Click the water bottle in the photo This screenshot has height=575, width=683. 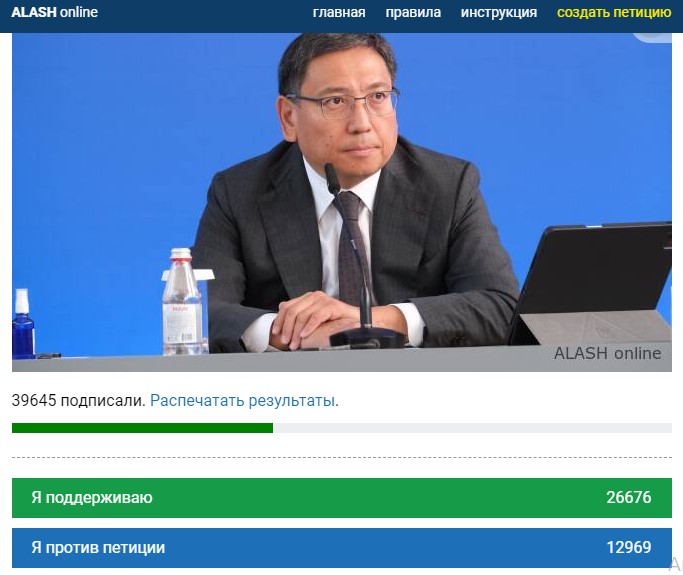[x=183, y=301]
